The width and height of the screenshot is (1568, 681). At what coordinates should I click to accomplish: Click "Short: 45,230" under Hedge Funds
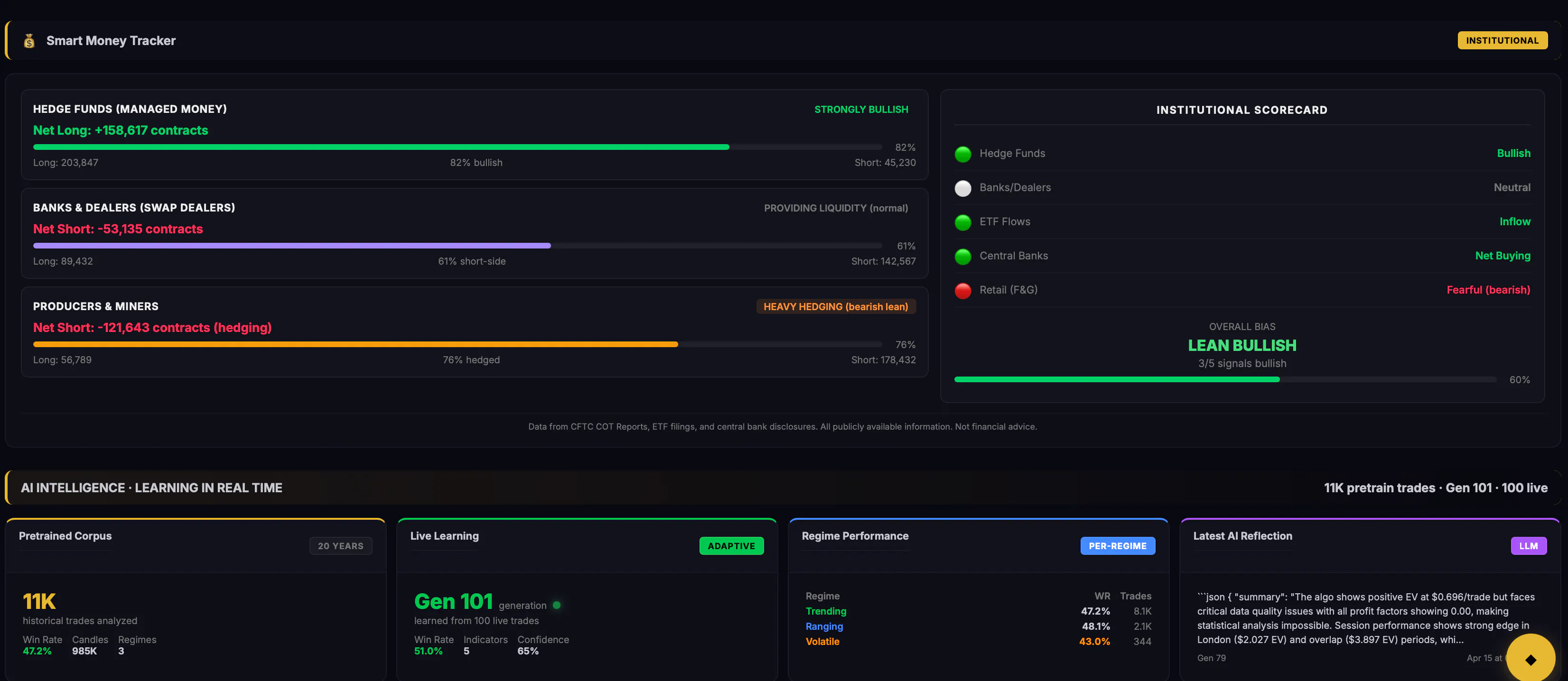pyautogui.click(x=885, y=162)
